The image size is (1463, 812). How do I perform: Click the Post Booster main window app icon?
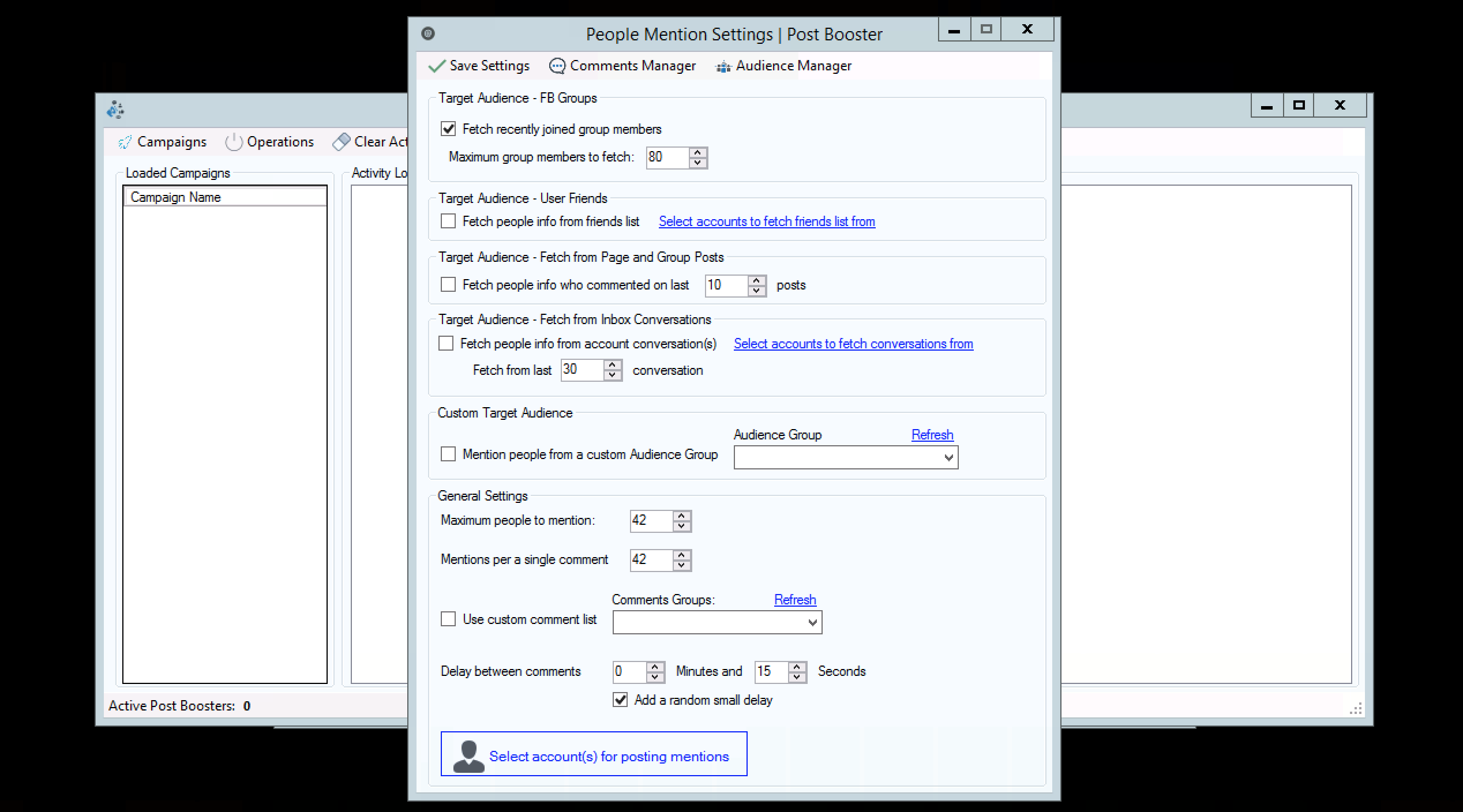tap(115, 110)
